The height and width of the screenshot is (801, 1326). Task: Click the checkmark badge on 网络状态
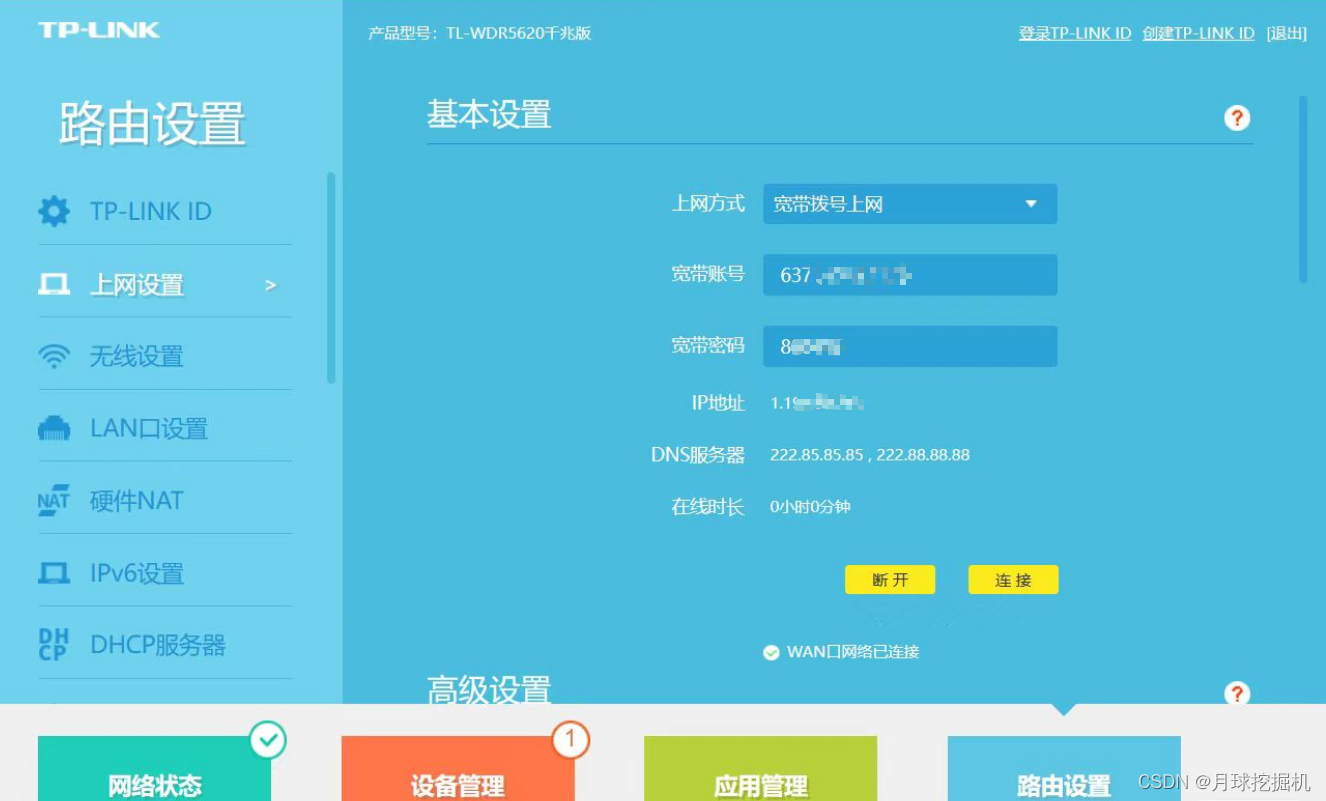(x=268, y=741)
